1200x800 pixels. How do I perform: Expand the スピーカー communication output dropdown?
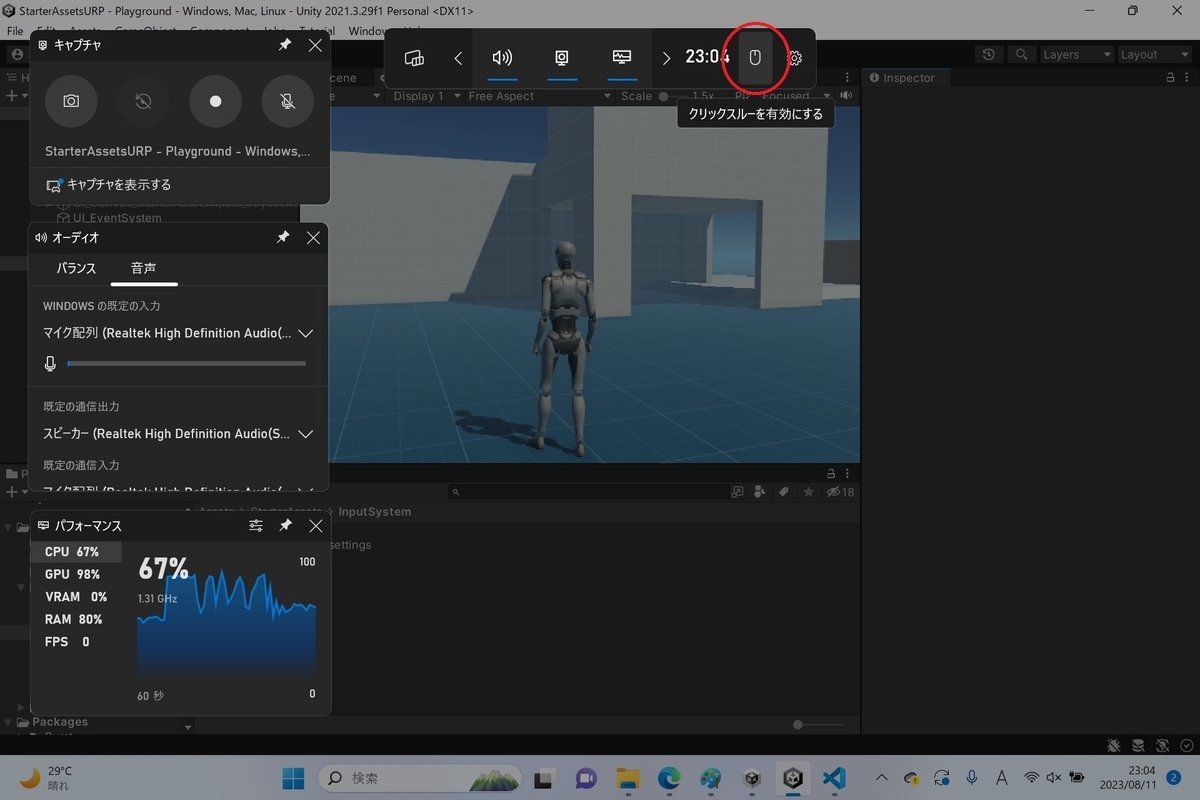coord(178,434)
